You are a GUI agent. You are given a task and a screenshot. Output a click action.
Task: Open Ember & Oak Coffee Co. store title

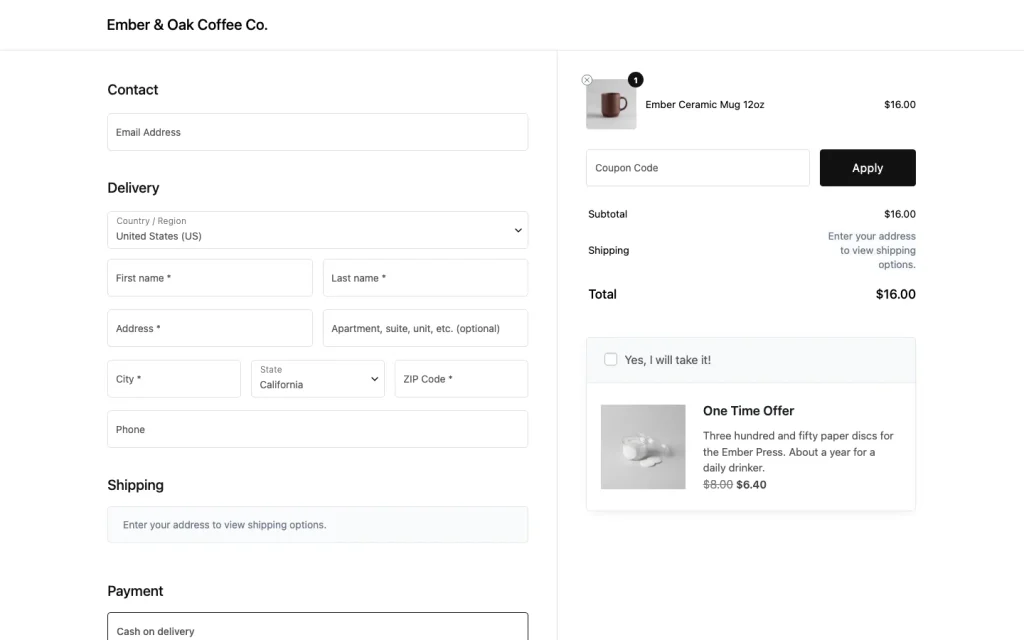click(187, 25)
